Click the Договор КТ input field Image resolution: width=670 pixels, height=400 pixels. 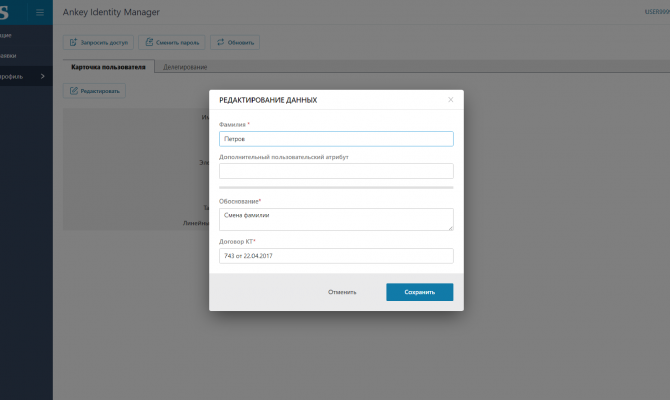pos(336,256)
